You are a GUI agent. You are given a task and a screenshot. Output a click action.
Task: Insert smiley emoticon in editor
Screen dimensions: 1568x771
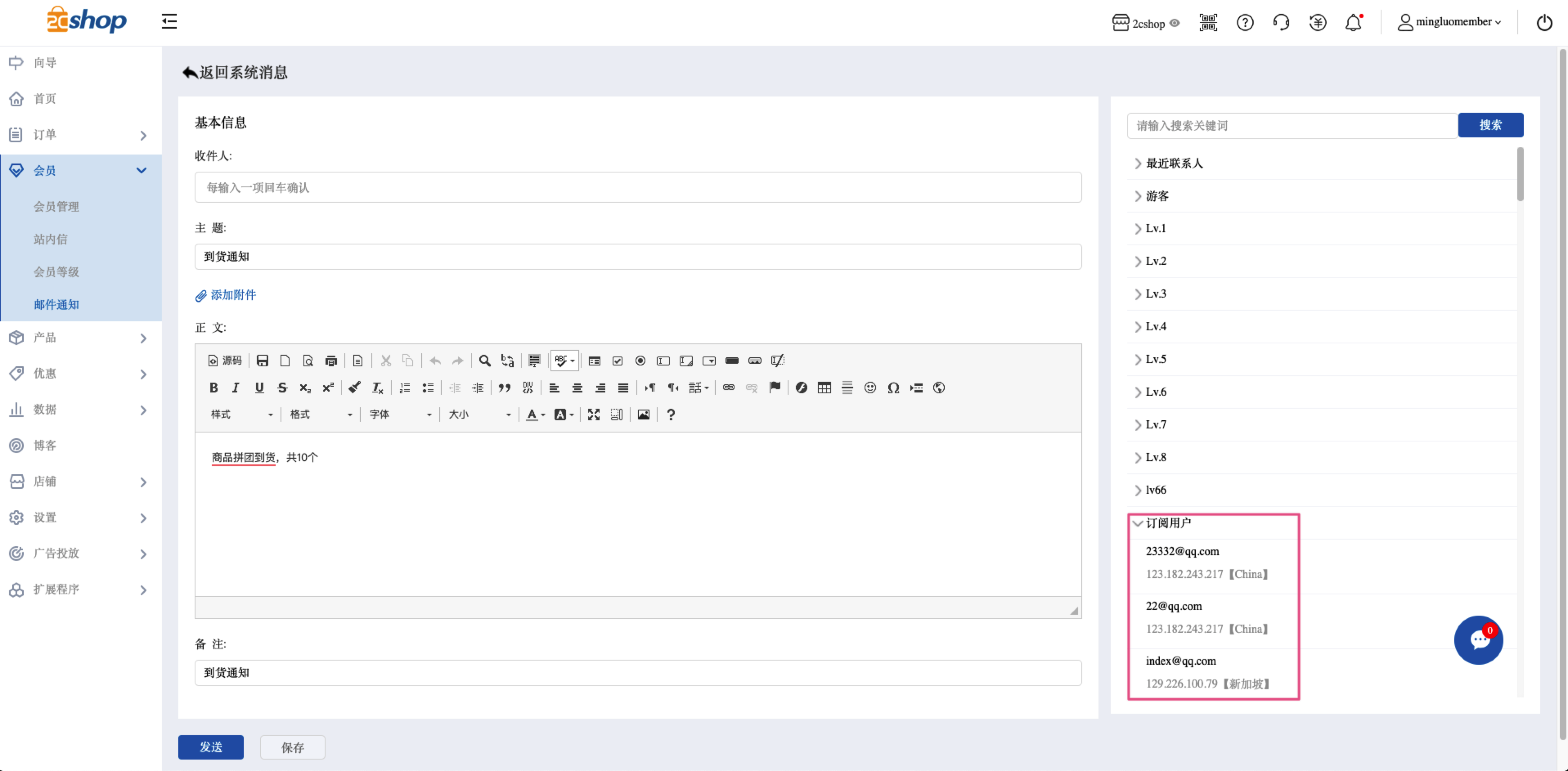coord(870,388)
